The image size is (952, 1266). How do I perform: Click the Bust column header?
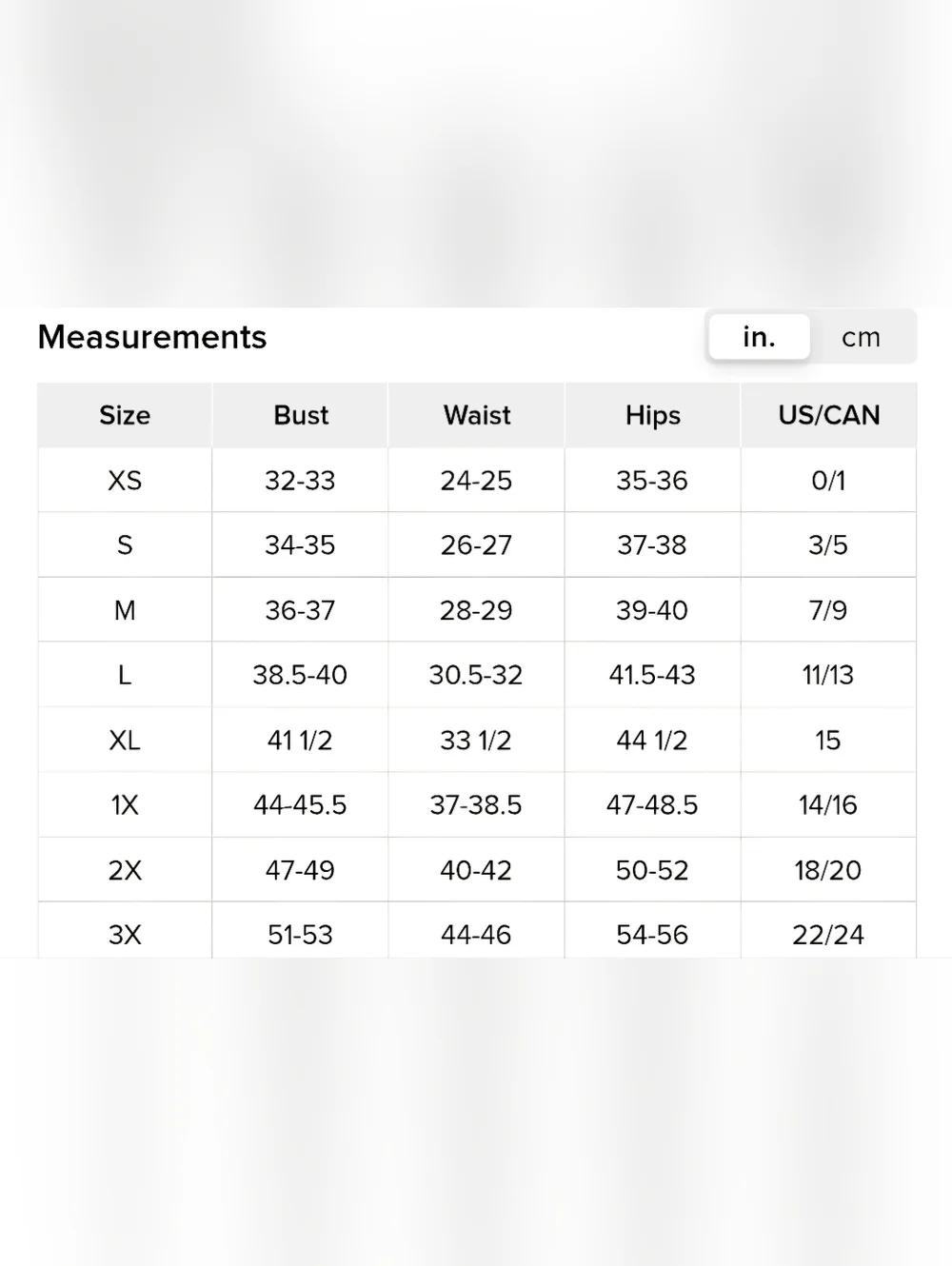click(301, 415)
